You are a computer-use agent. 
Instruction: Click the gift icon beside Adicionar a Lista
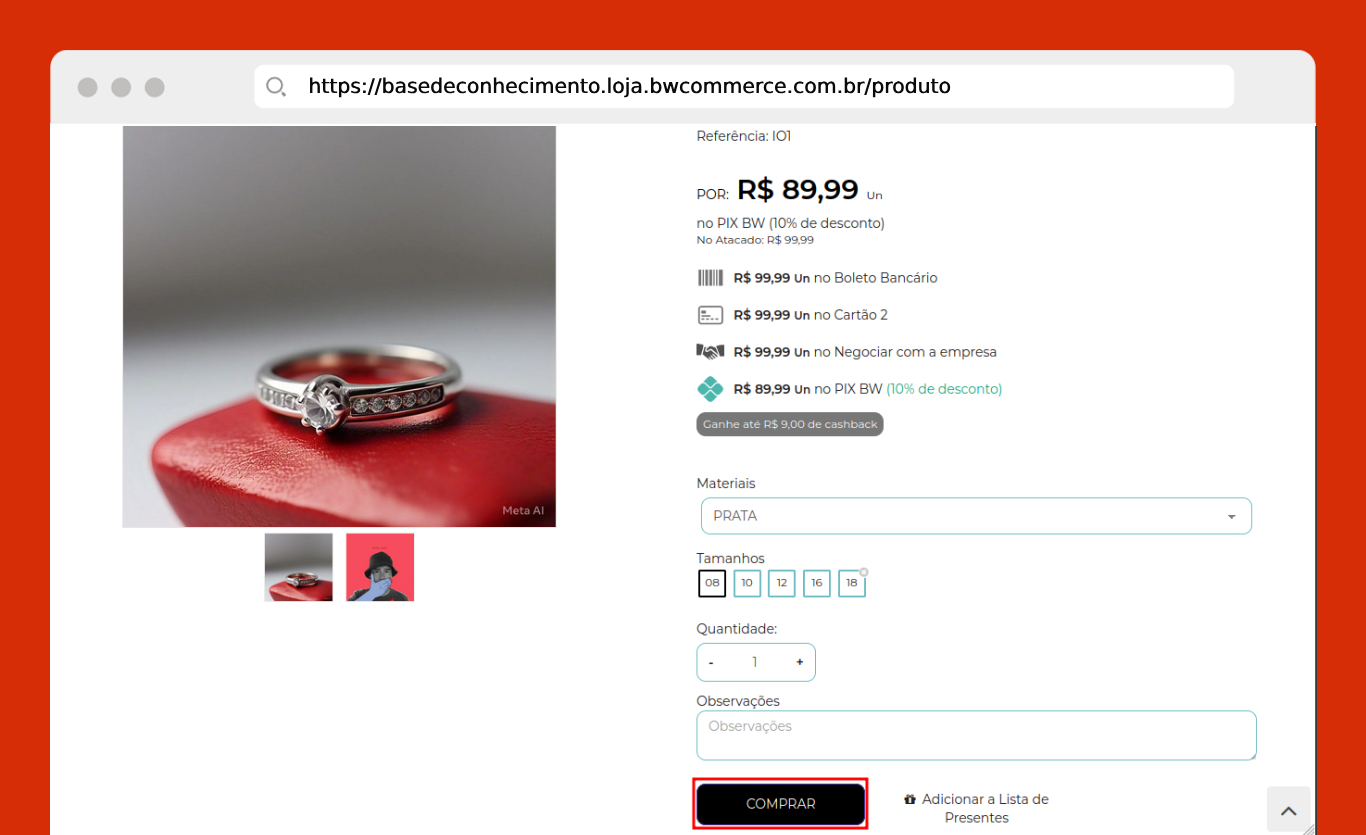910,800
